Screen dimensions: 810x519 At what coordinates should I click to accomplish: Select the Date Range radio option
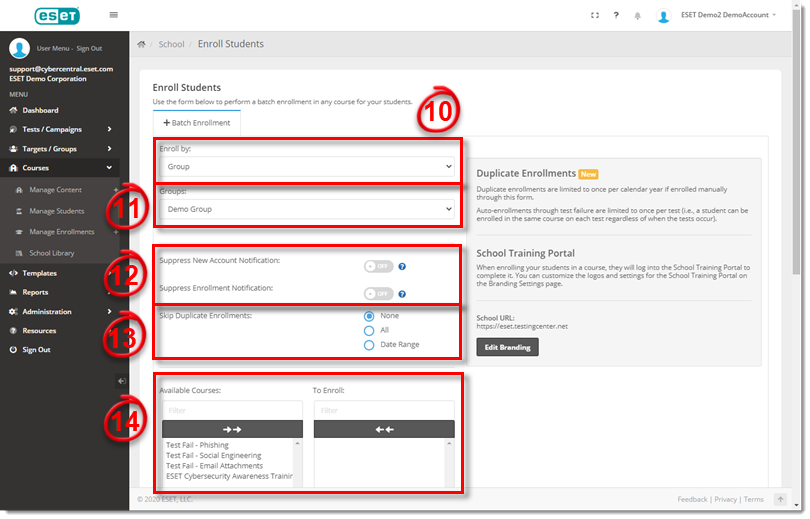click(369, 344)
